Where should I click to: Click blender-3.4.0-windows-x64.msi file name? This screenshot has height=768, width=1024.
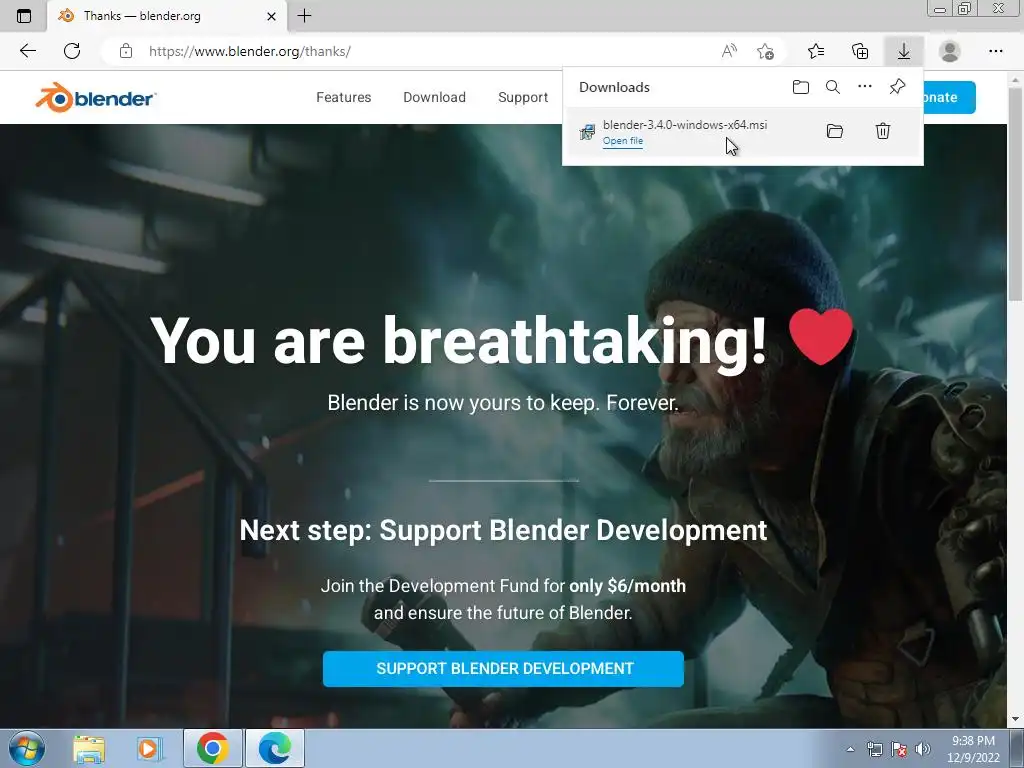tap(685, 125)
